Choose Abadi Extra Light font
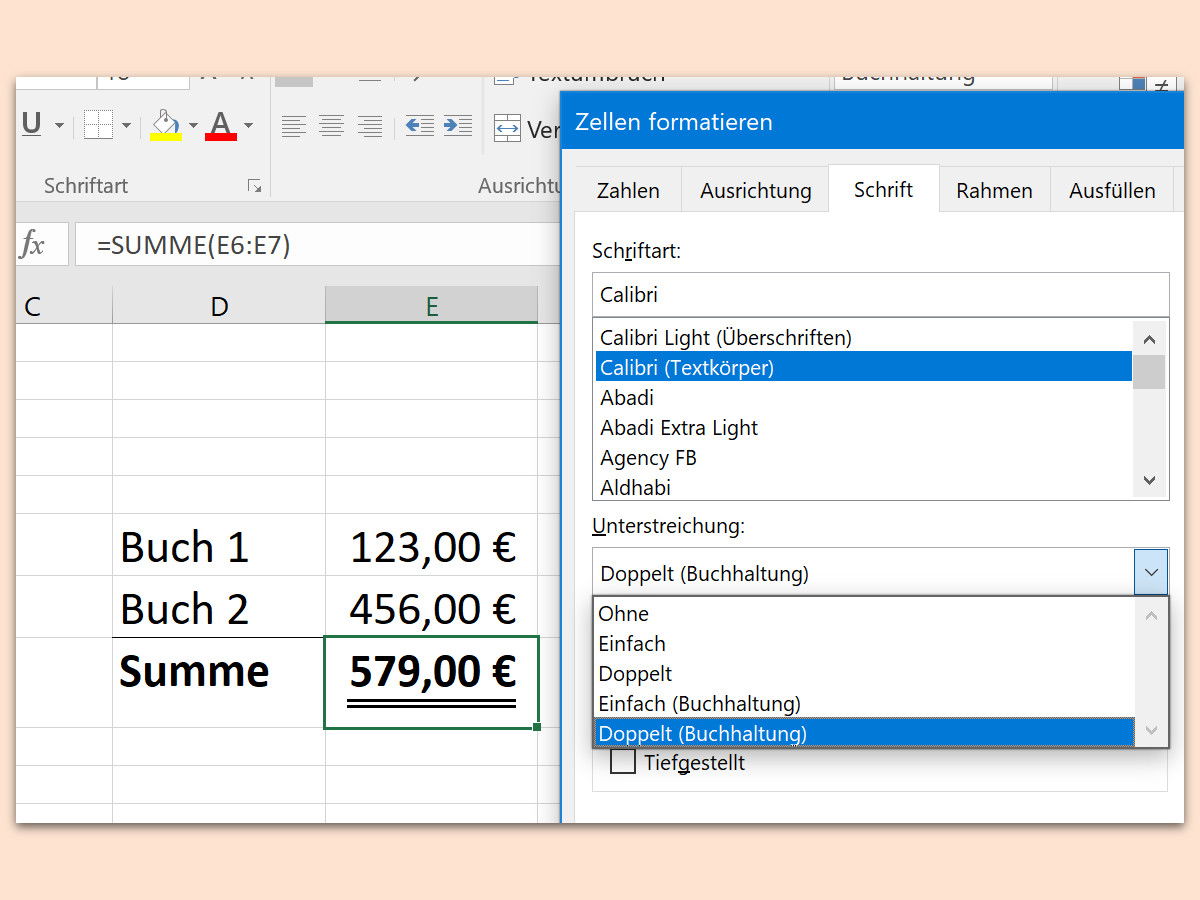The height and width of the screenshot is (900, 1200). point(864,427)
